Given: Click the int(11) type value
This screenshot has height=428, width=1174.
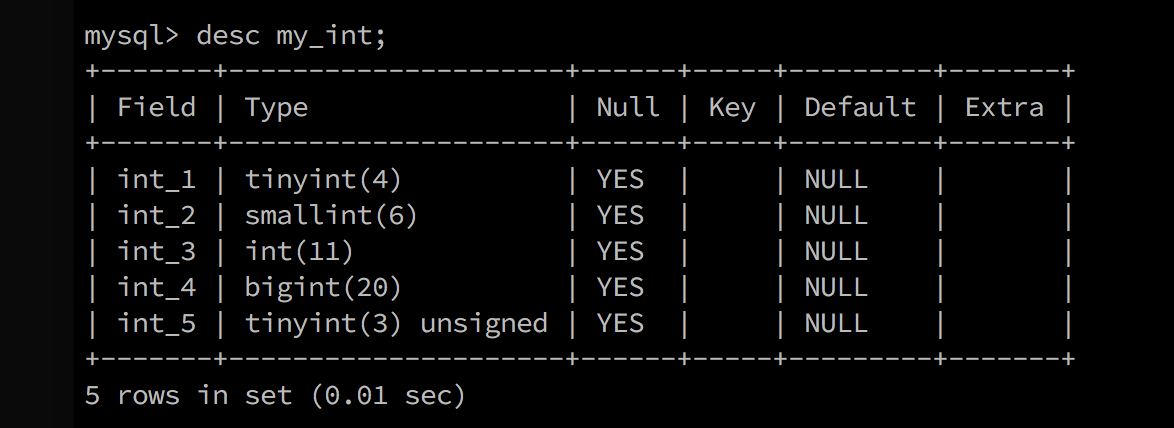Looking at the screenshot, I should 299,251.
